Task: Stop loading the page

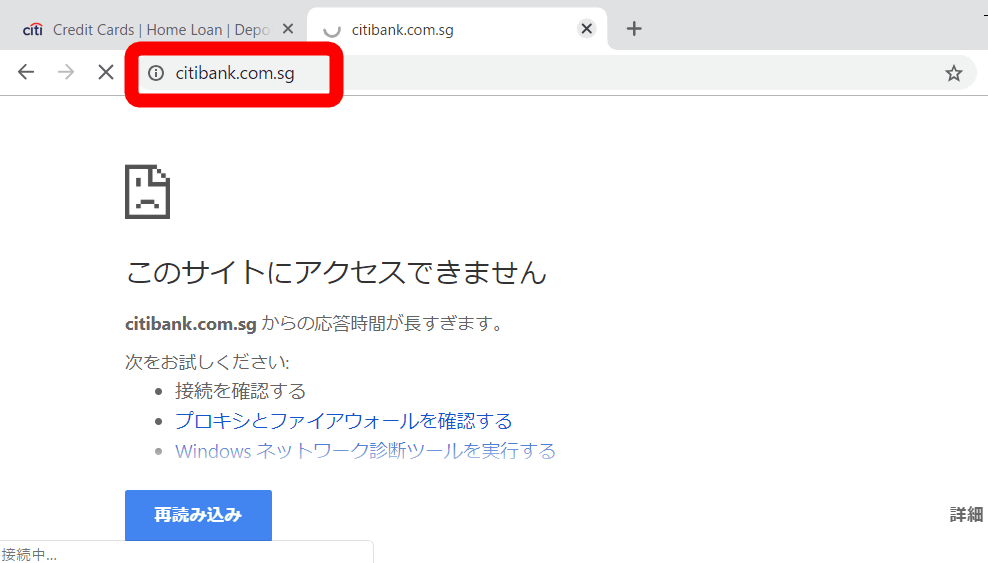Action: pyautogui.click(x=106, y=72)
